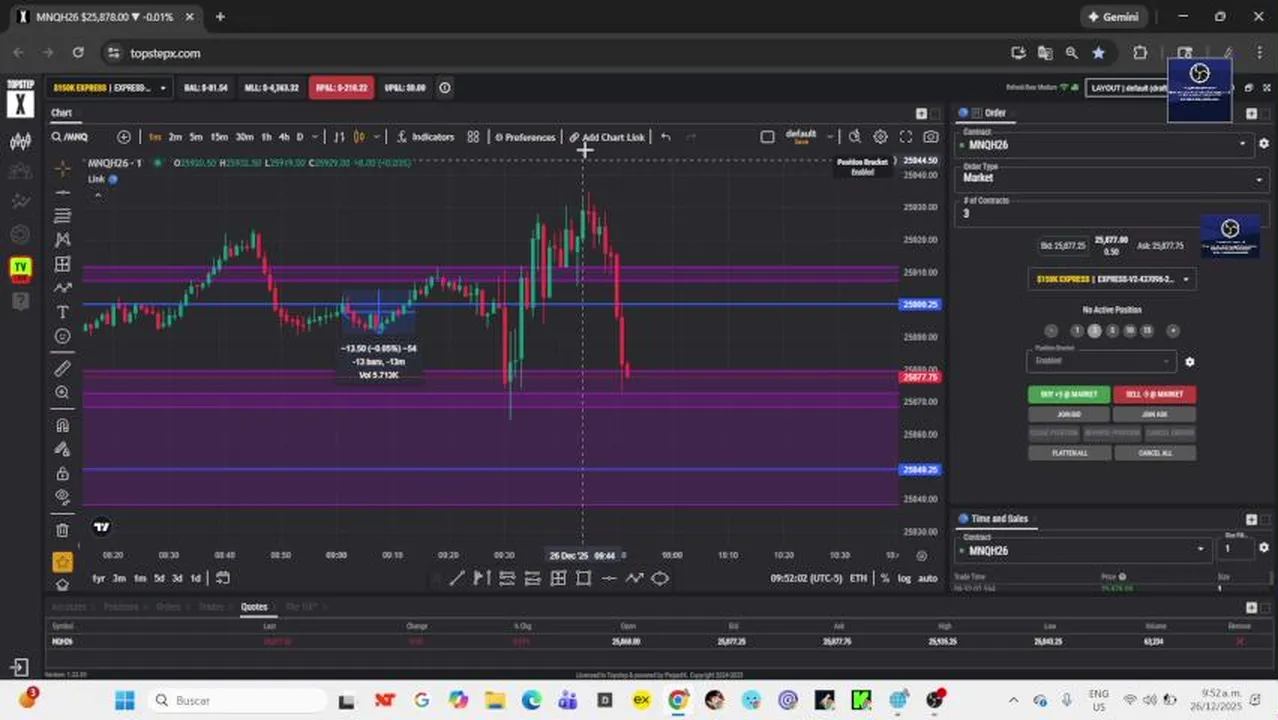
Task: Activate the zoom in tool
Action: (x=62, y=392)
